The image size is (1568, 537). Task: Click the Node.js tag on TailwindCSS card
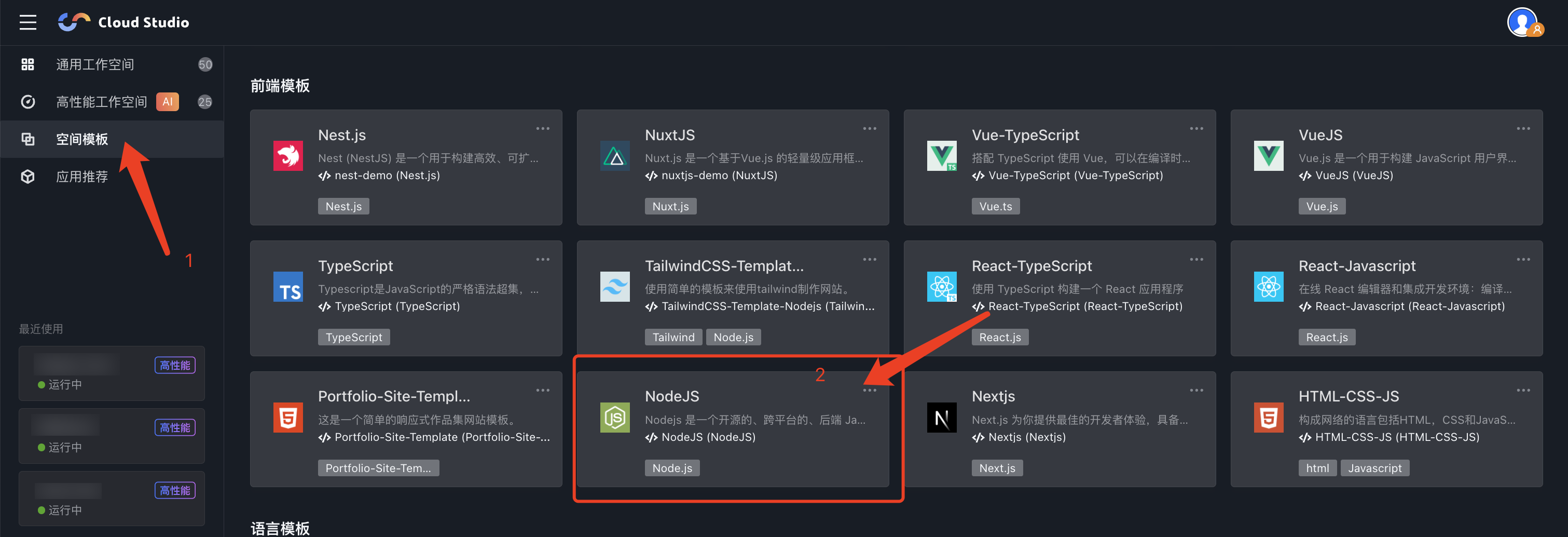(734, 337)
